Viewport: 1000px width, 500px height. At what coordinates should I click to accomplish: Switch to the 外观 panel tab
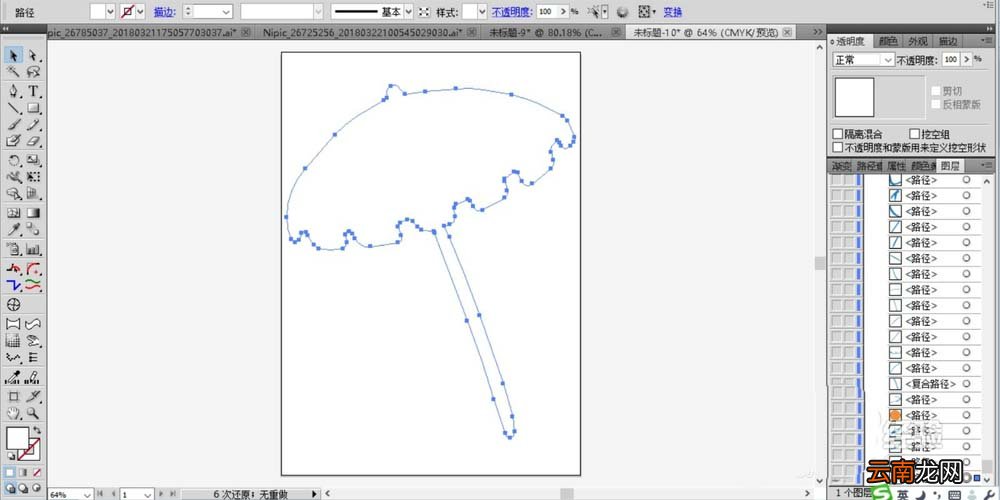pos(918,41)
